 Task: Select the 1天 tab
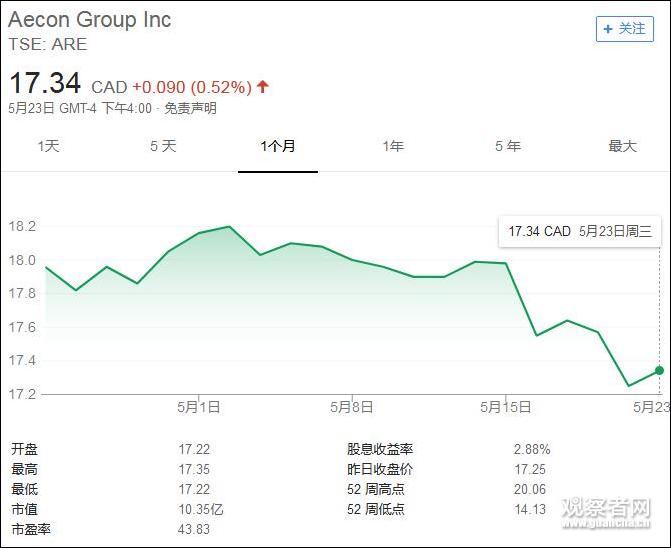(49, 146)
